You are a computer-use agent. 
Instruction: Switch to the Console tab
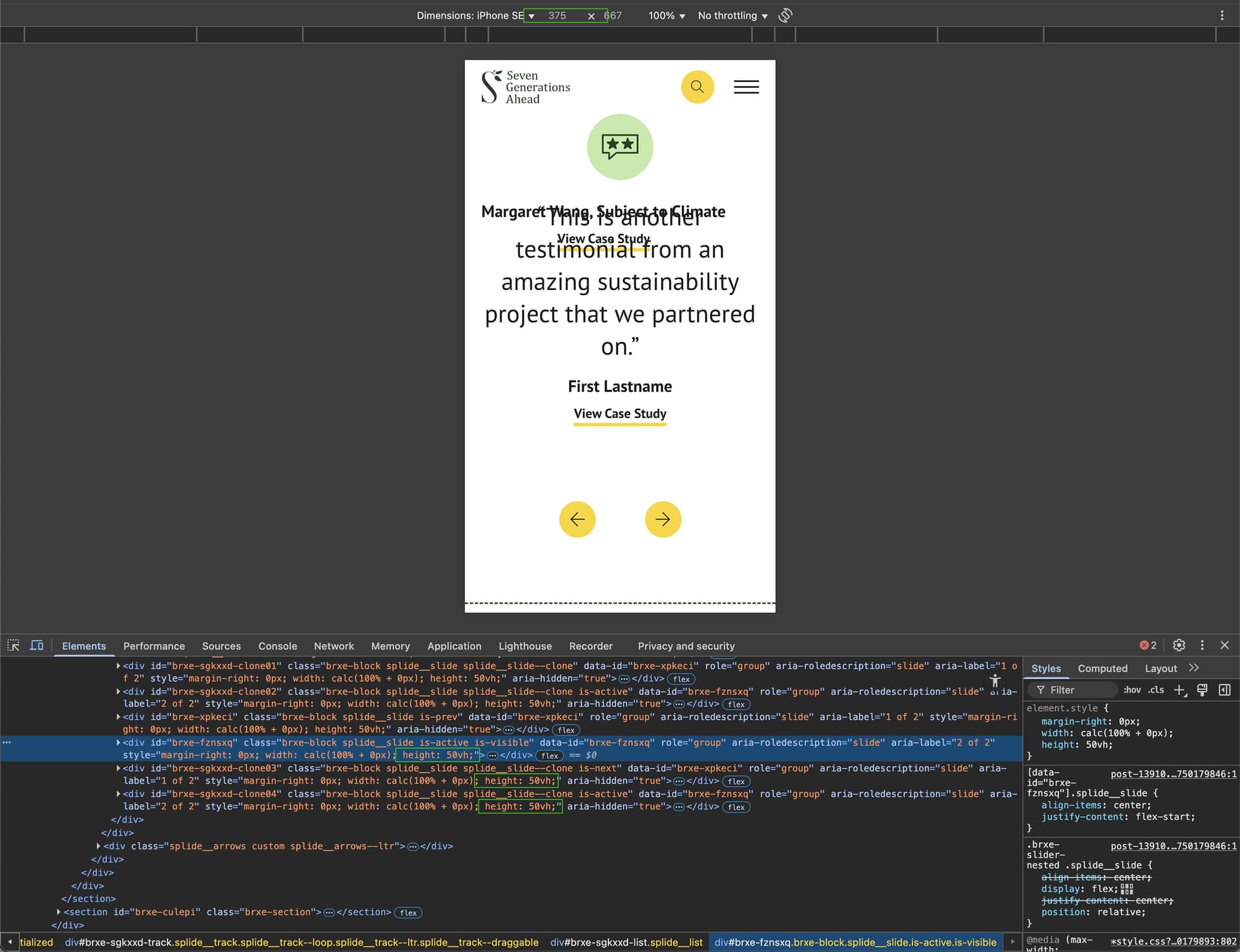coord(278,646)
